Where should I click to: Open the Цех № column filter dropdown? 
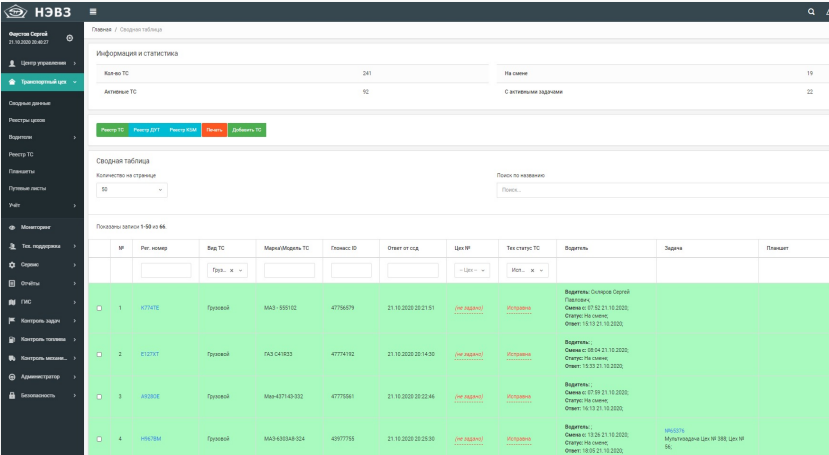click(469, 270)
